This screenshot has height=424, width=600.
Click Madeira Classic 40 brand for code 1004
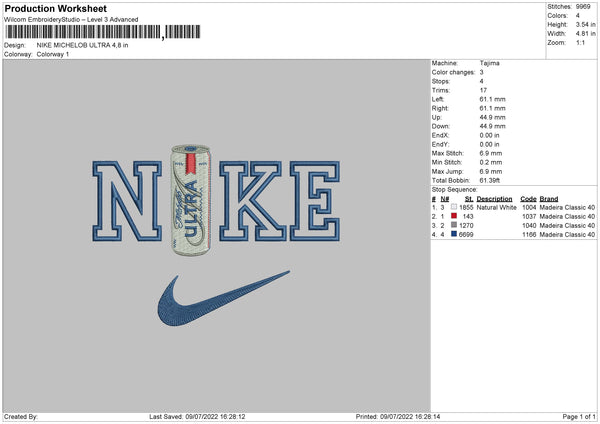567,207
